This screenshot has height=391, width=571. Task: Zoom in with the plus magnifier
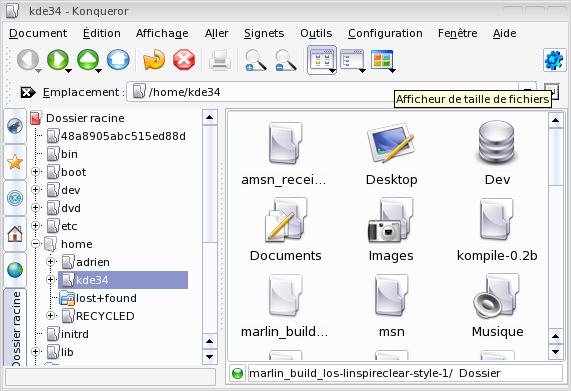click(x=255, y=60)
